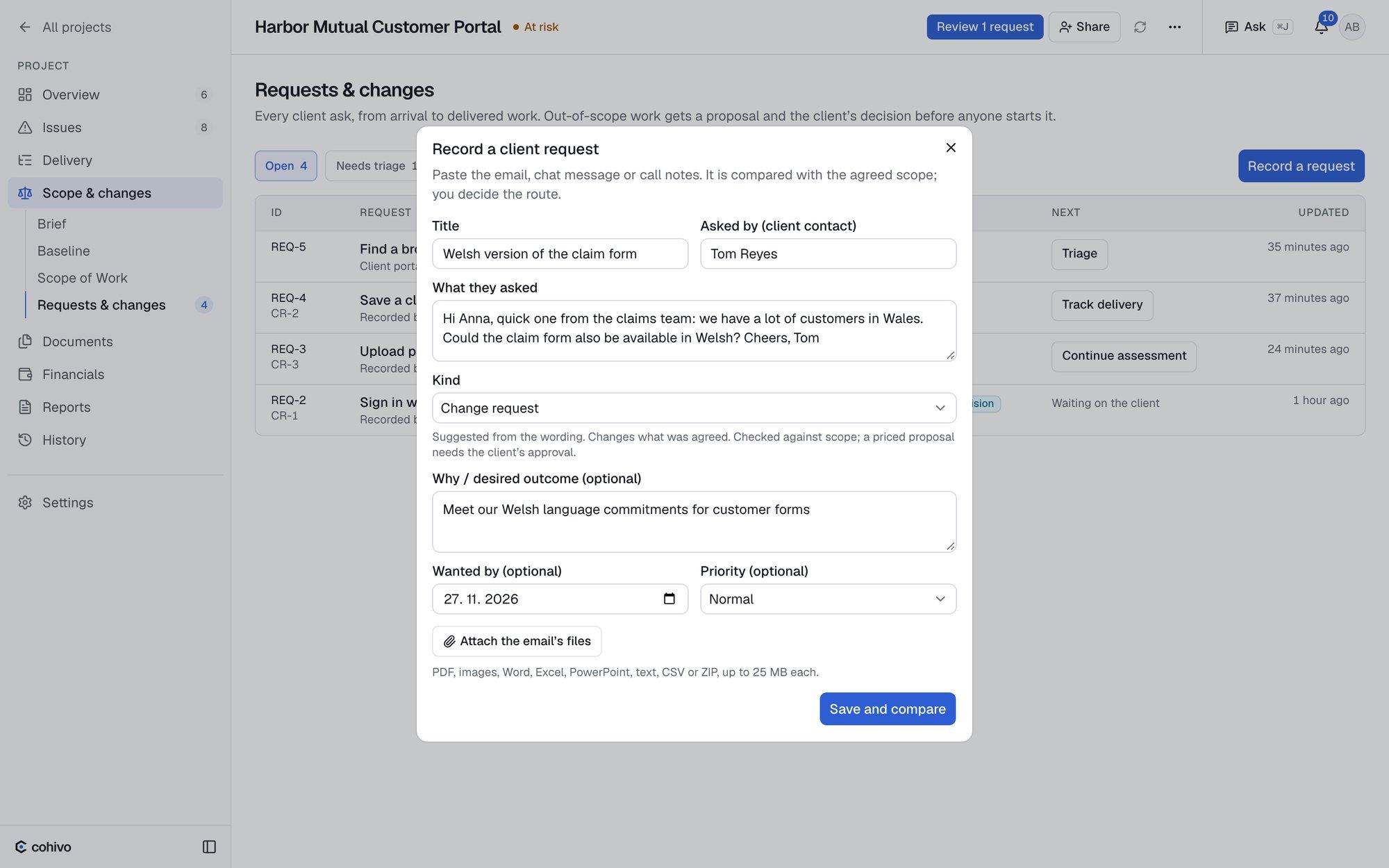
Task: Open the three-dot more options menu
Action: (1174, 27)
